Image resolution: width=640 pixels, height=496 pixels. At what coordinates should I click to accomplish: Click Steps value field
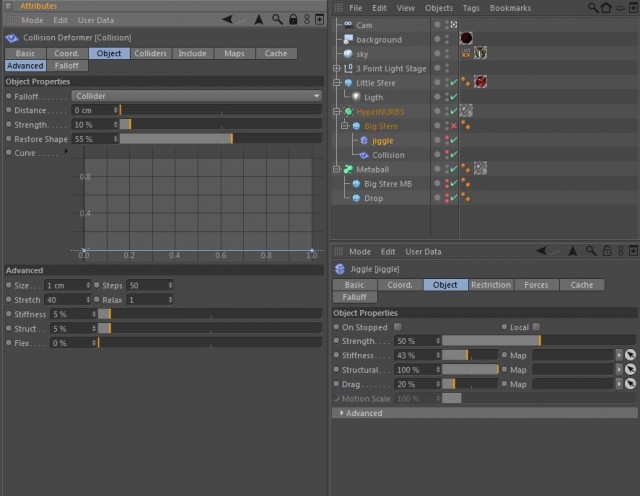point(150,285)
